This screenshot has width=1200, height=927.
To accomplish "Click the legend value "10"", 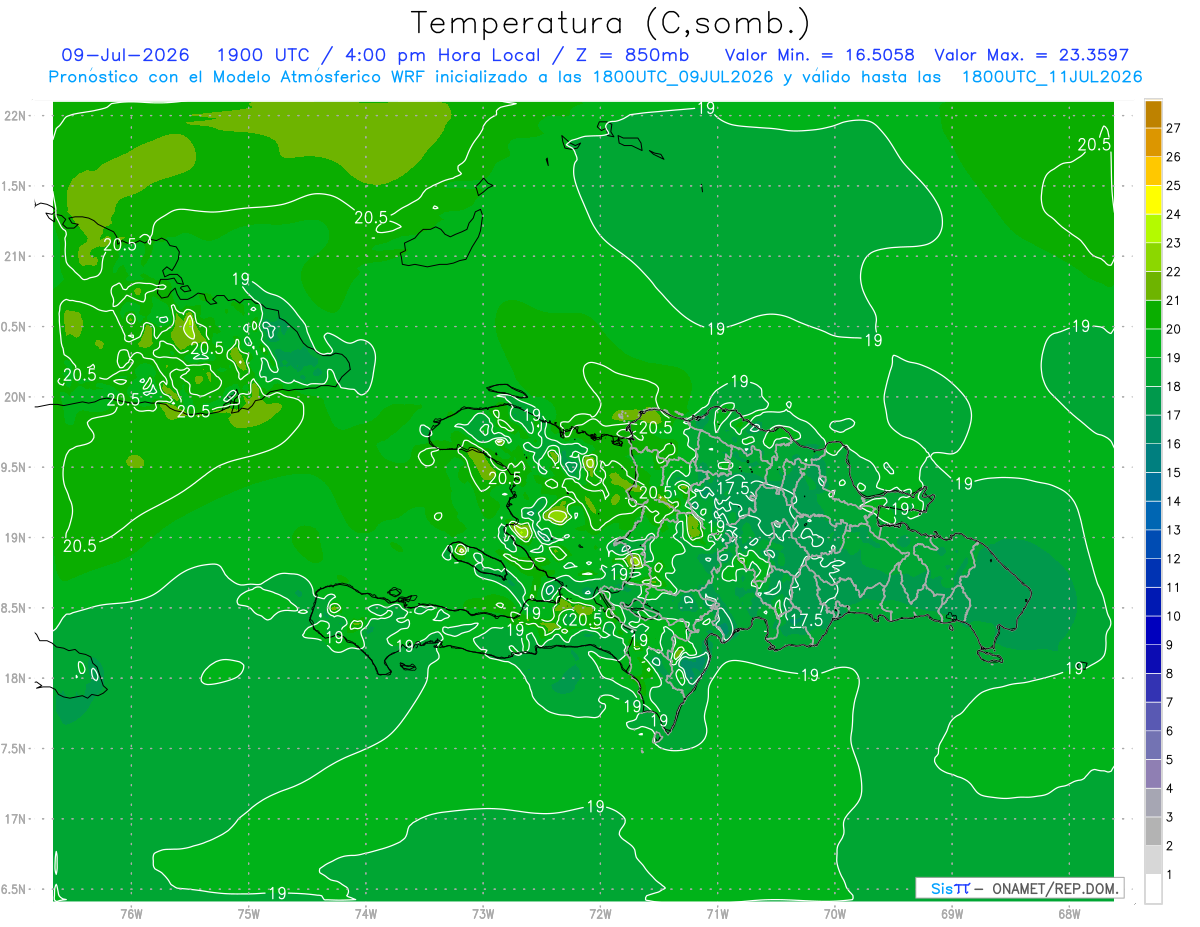I will (1173, 616).
